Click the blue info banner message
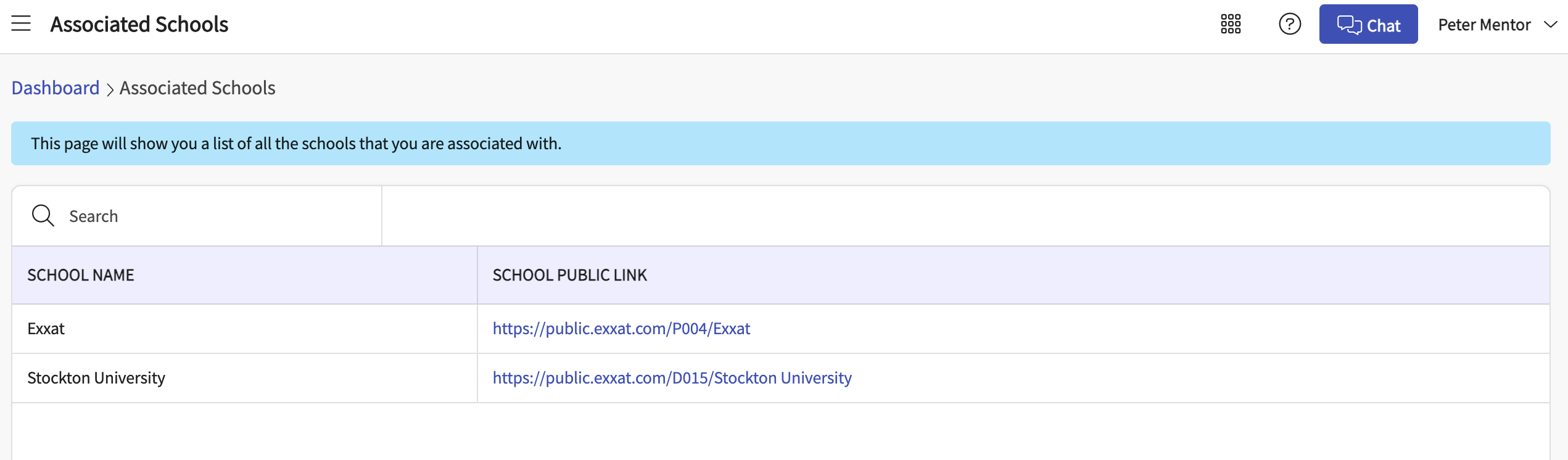 [x=296, y=144]
